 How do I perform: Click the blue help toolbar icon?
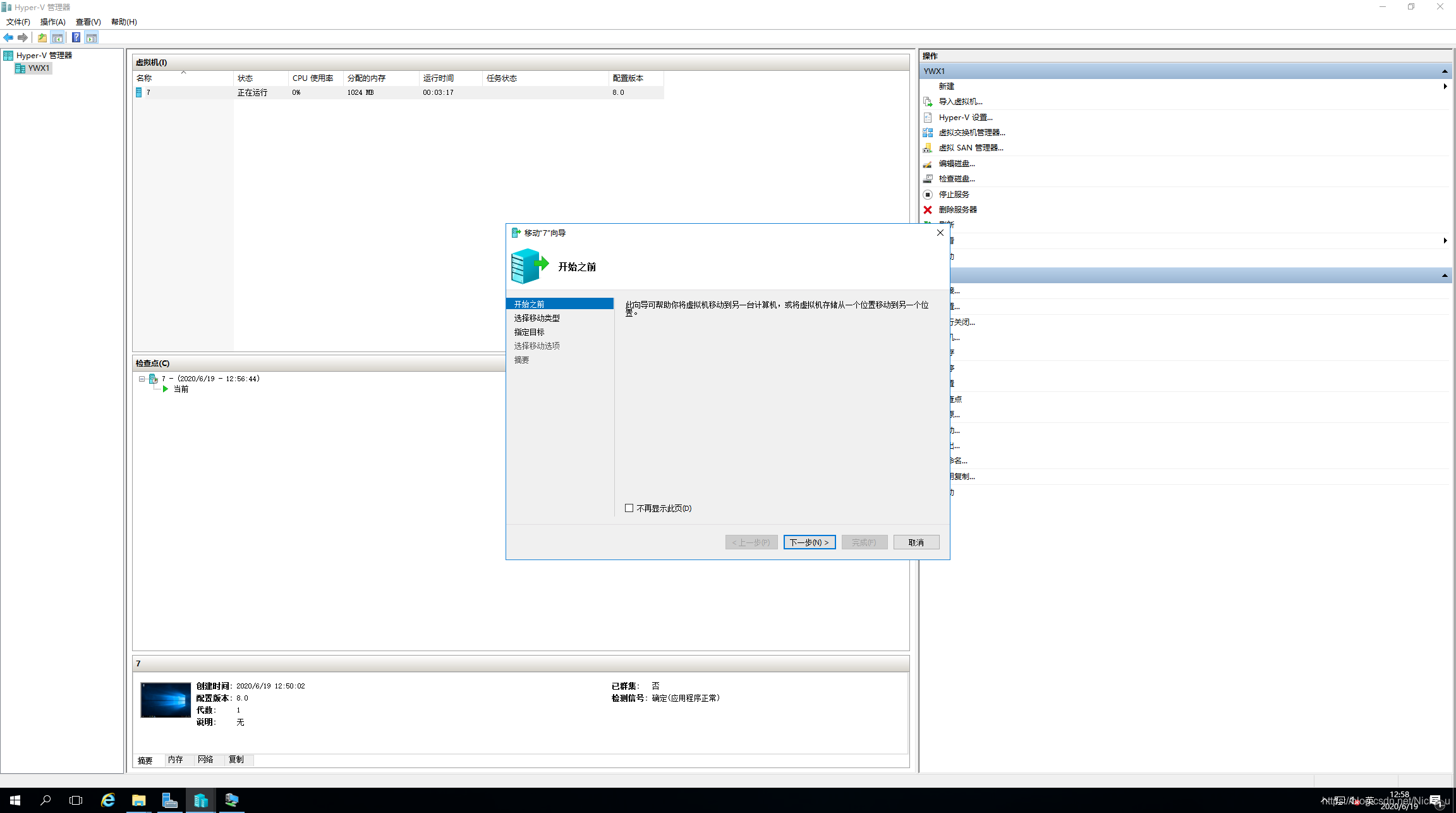[76, 38]
